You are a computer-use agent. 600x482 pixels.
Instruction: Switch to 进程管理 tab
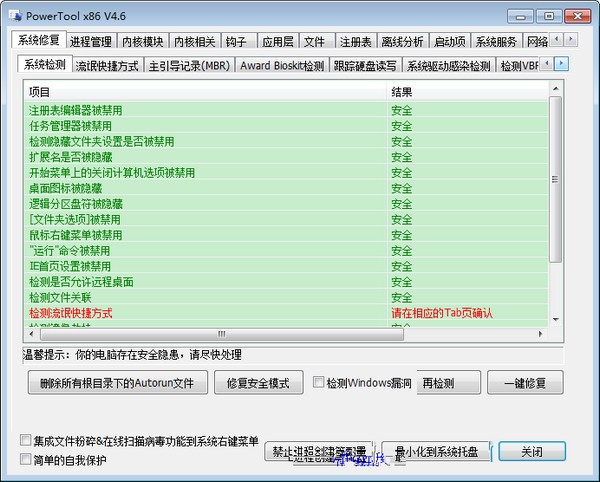91,41
